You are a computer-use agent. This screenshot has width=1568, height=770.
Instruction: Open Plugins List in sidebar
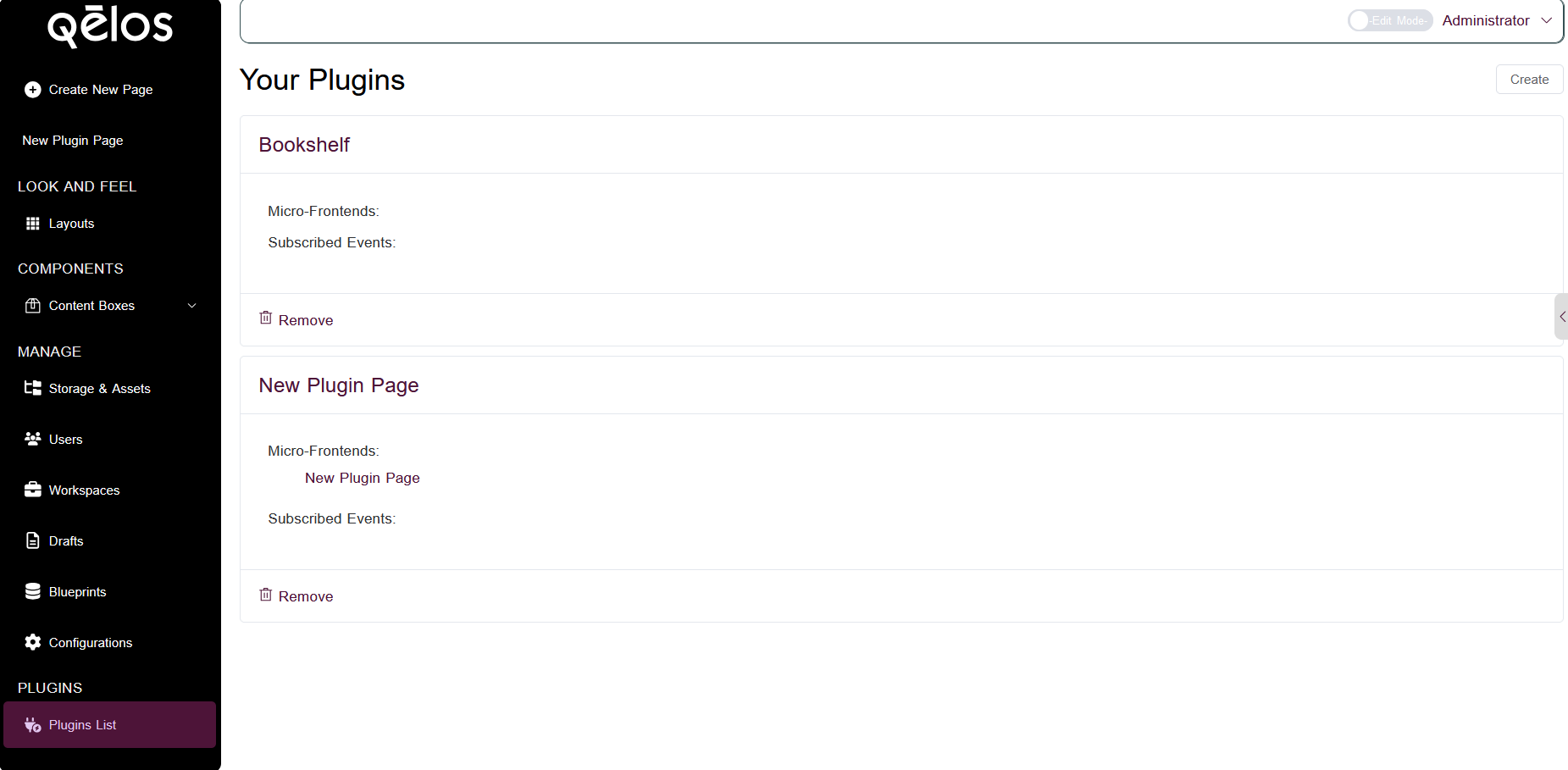click(82, 725)
